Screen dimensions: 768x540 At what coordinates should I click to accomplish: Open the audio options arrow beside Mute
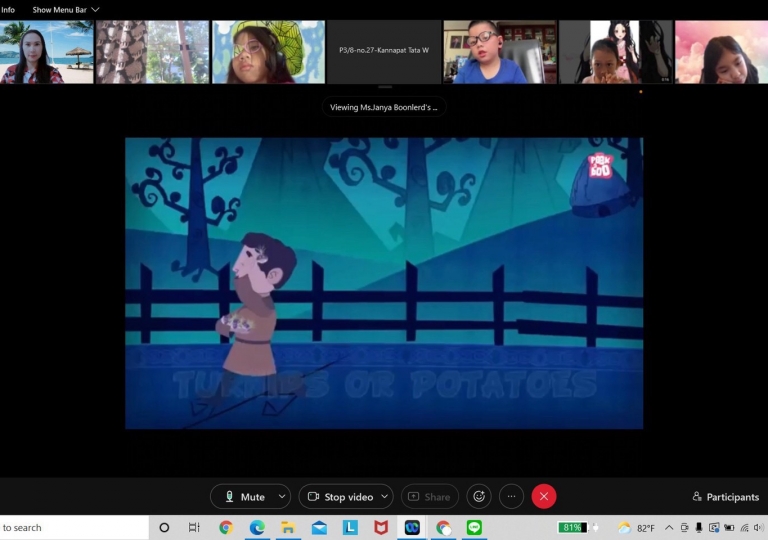point(282,496)
